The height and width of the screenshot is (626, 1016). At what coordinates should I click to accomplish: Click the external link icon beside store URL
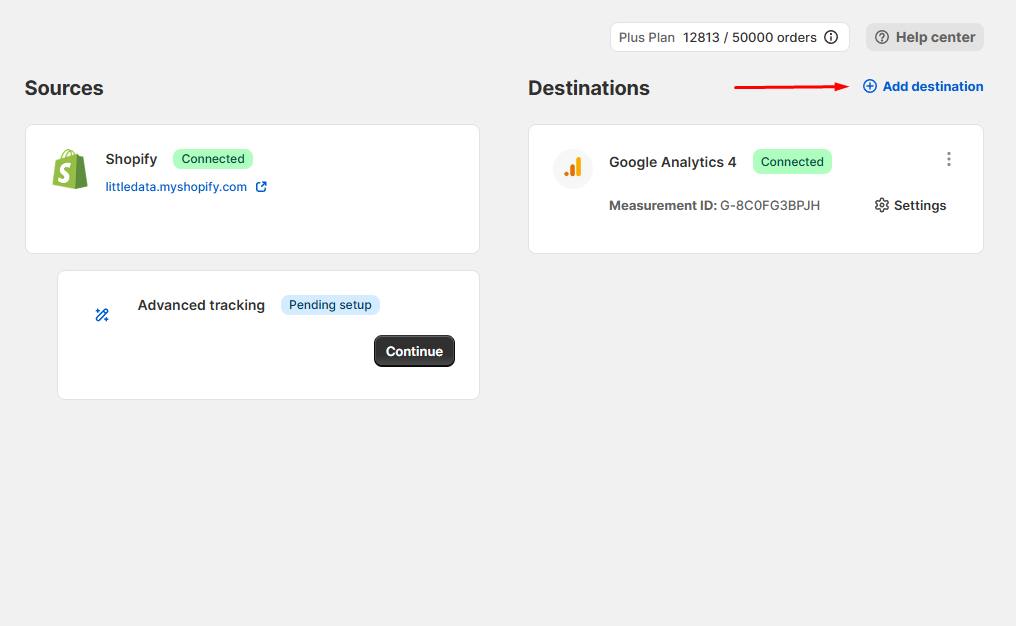[261, 187]
